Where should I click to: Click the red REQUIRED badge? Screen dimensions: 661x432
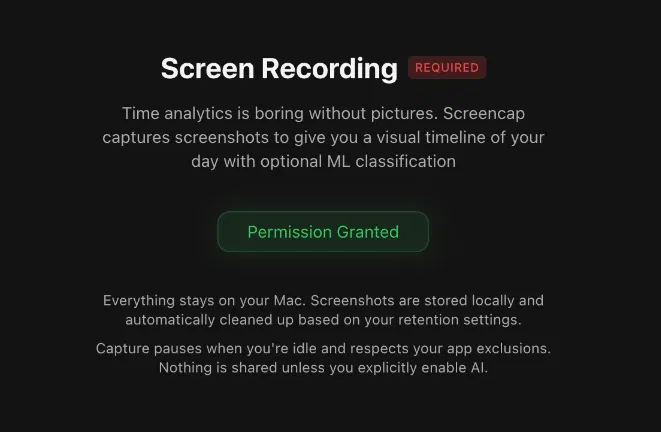[447, 67]
